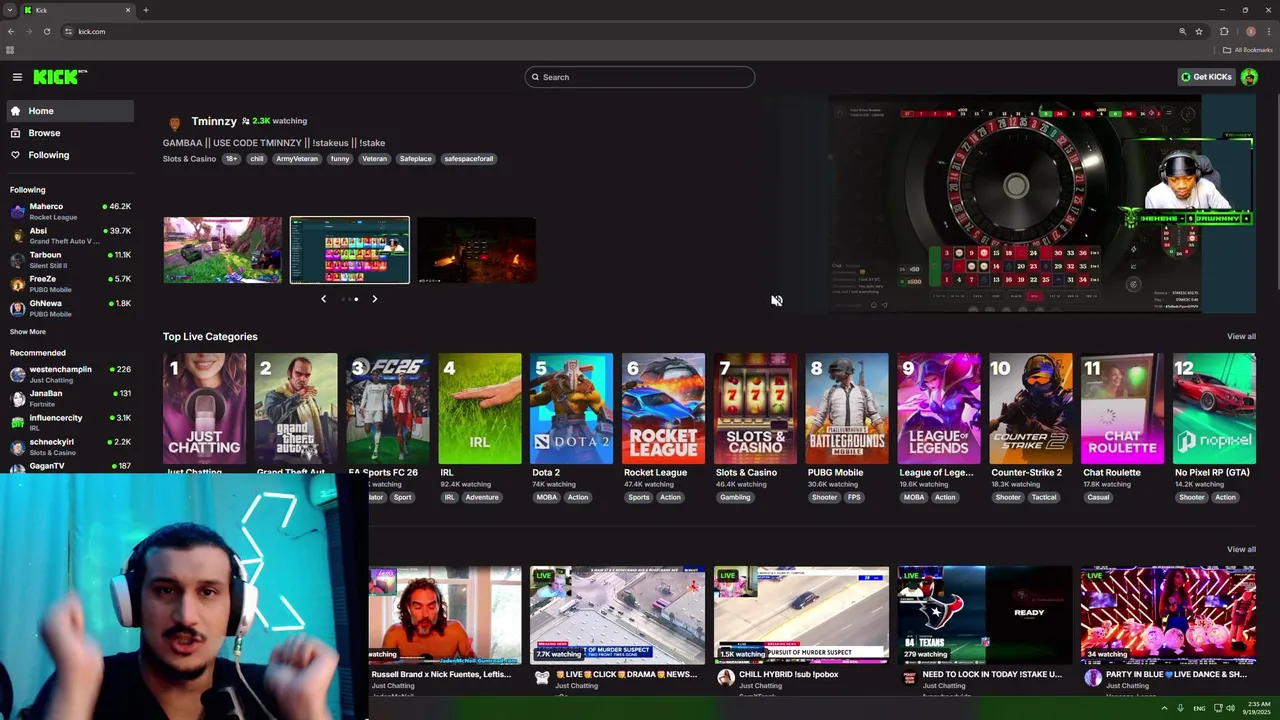Open the tab search dropdown arrow
Viewport: 1280px width, 720px height.
9,10
